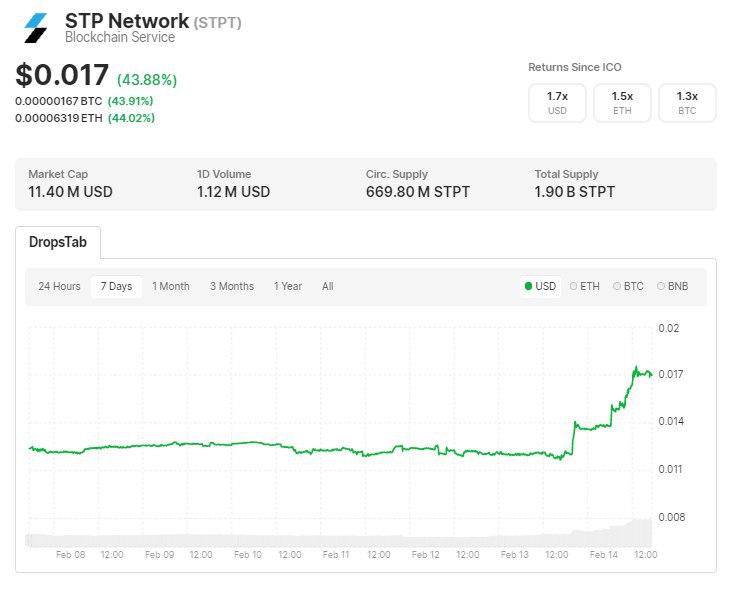This screenshot has width=733, height=592.
Task: Show the All time range
Action: (x=328, y=286)
